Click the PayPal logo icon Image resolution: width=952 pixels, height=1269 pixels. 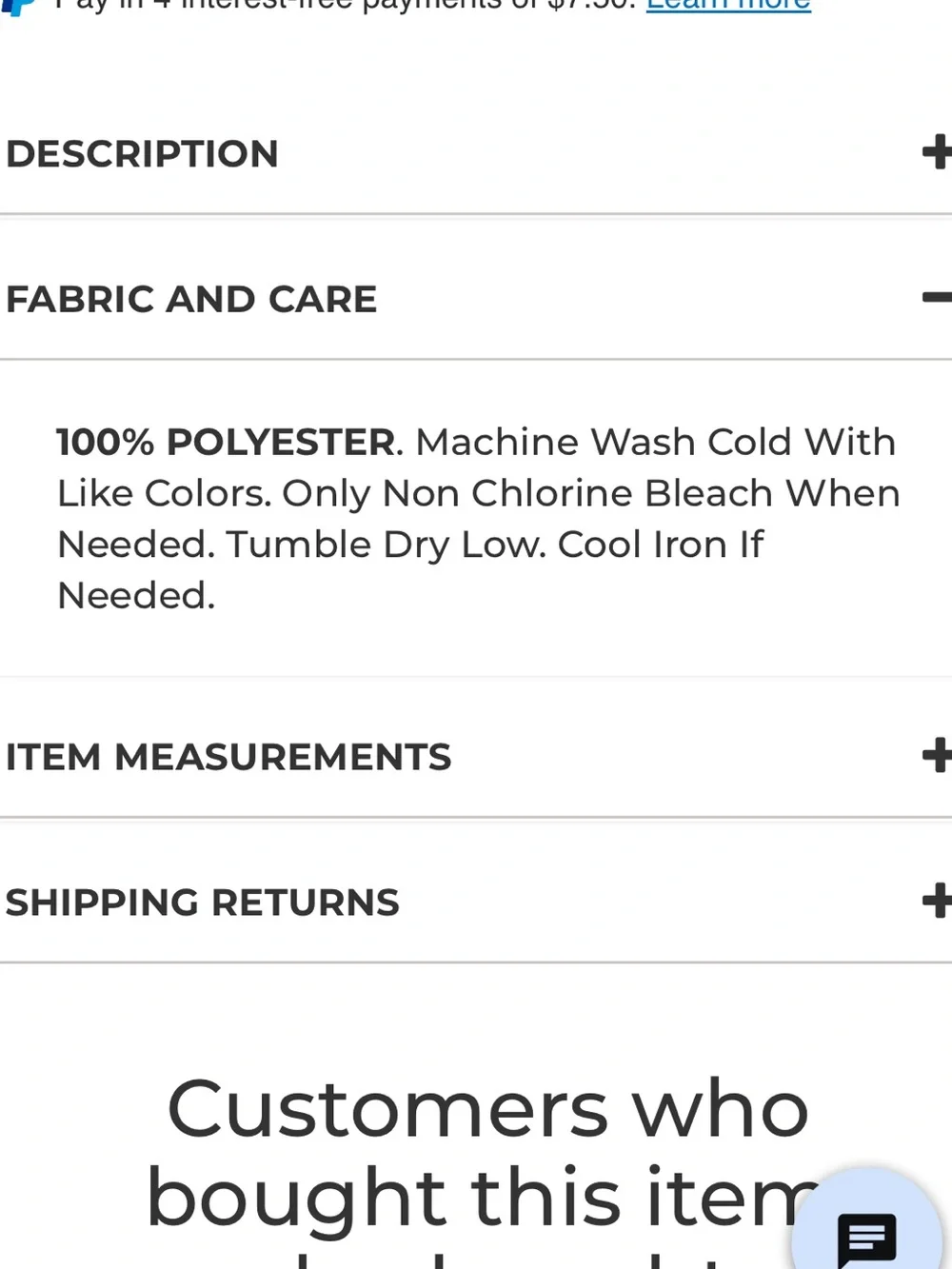pyautogui.click(x=17, y=6)
